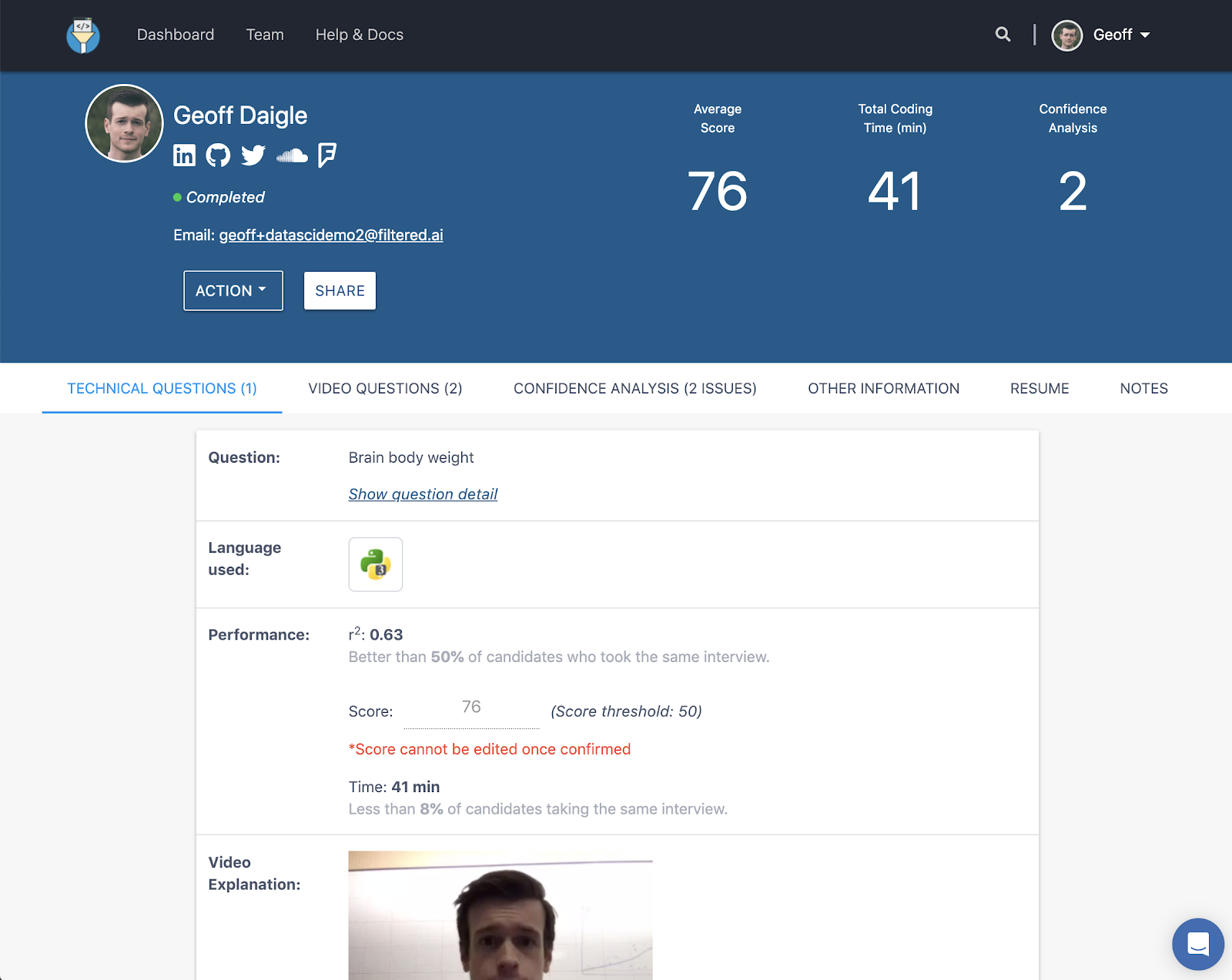Image resolution: width=1232 pixels, height=980 pixels.
Task: Open Help & Docs page
Action: pos(359,35)
